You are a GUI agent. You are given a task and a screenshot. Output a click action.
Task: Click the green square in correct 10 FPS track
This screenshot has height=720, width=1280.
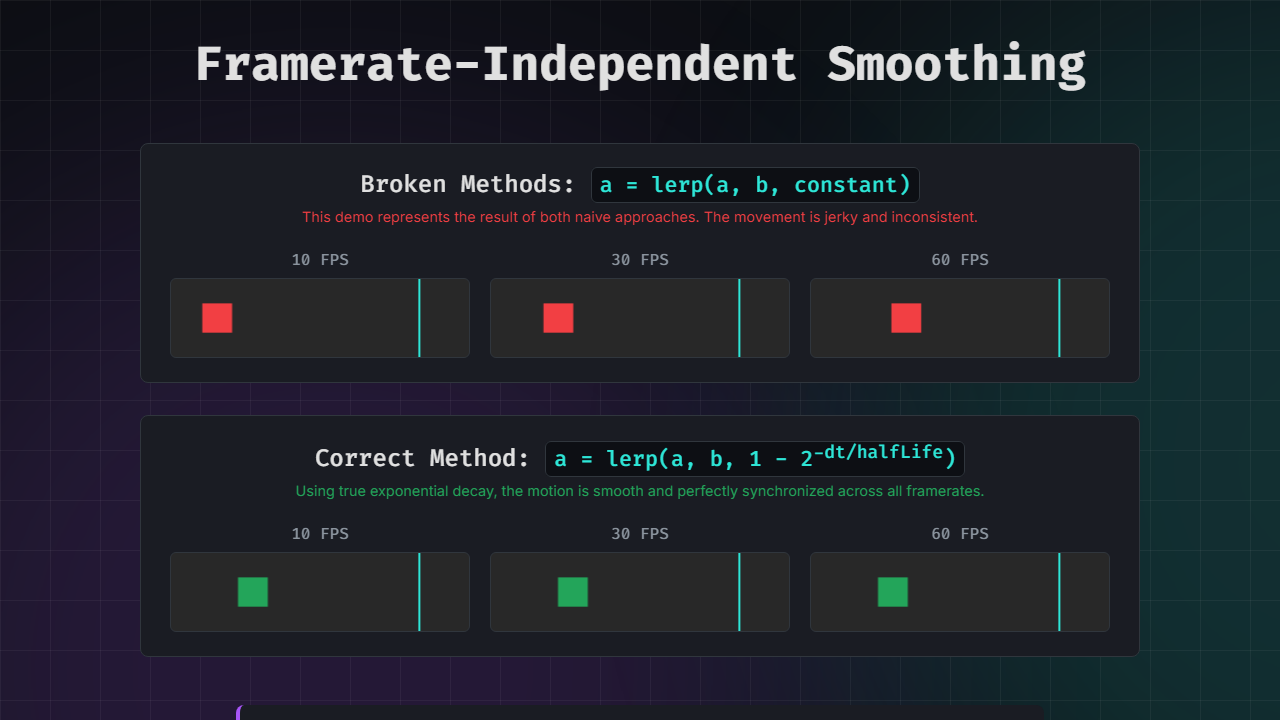coord(253,592)
